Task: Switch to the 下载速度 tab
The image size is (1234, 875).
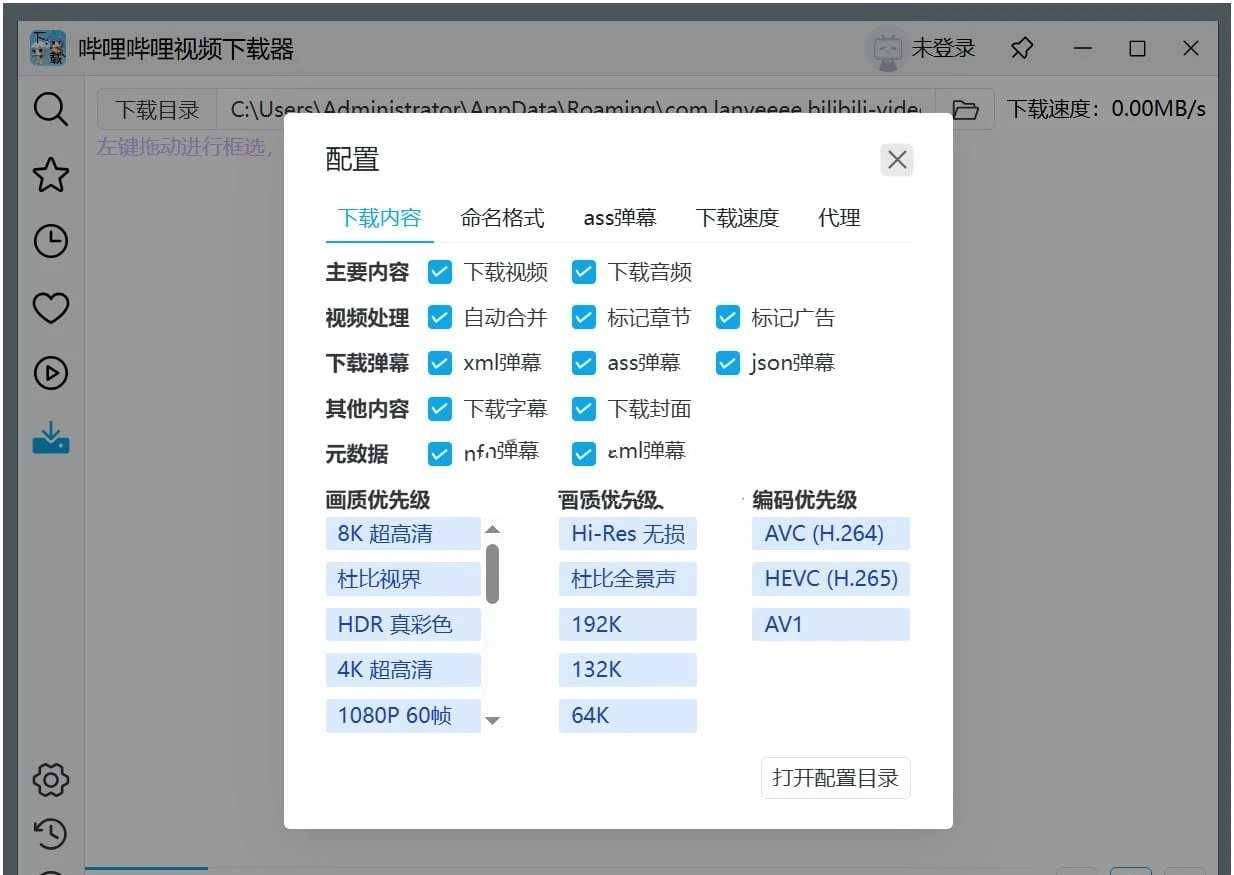Action: click(737, 218)
